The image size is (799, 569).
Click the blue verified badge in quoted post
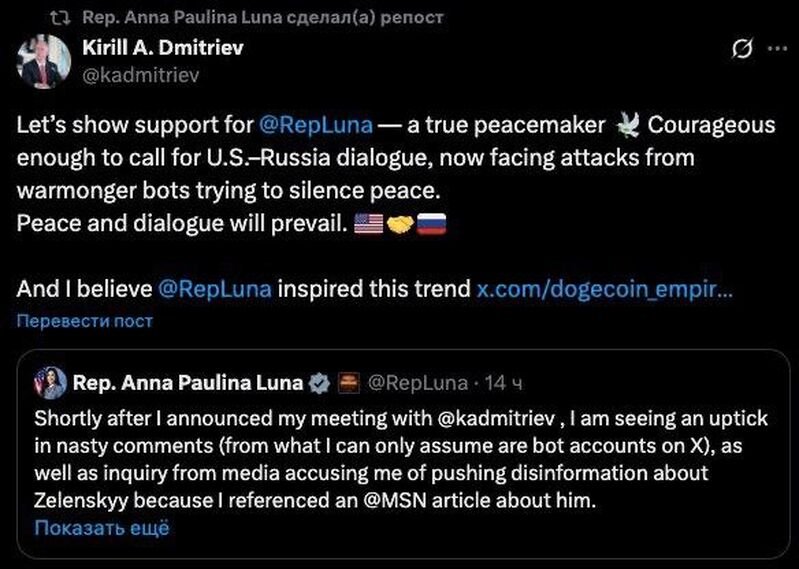click(x=320, y=382)
